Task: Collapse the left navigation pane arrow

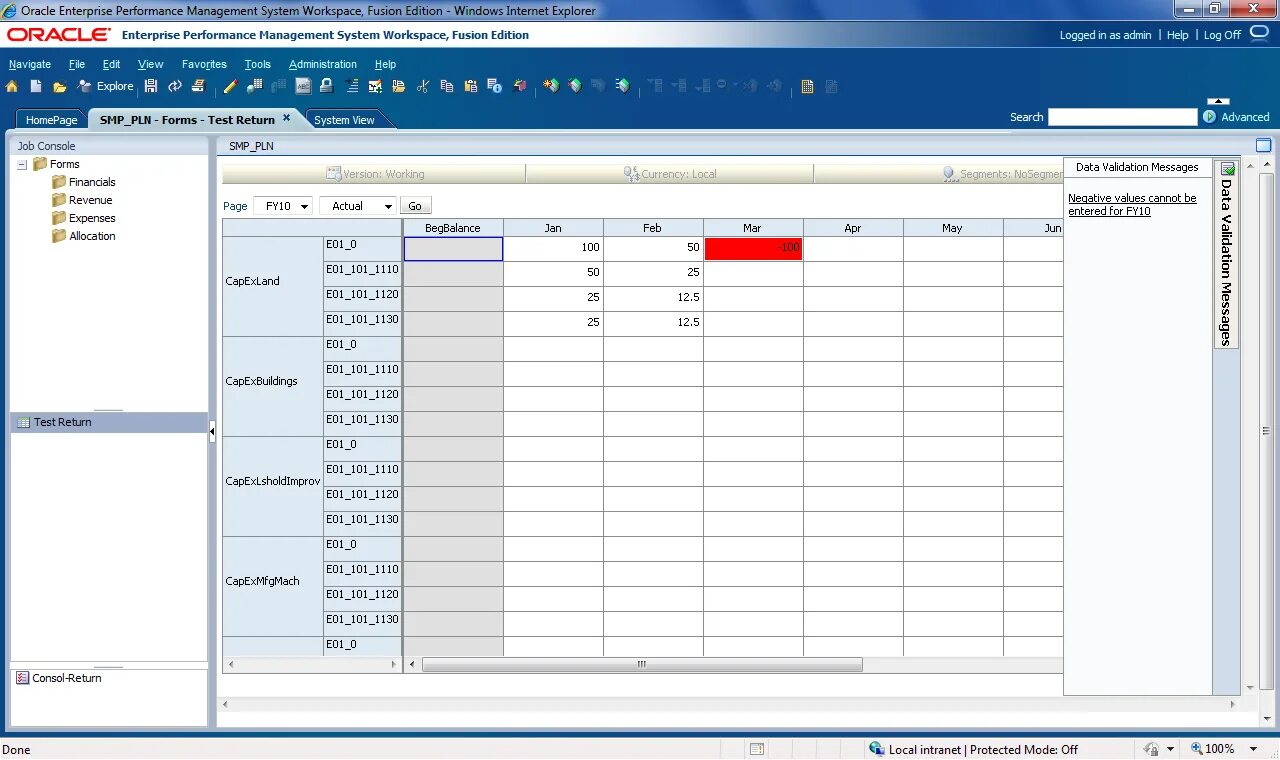Action: [x=212, y=432]
